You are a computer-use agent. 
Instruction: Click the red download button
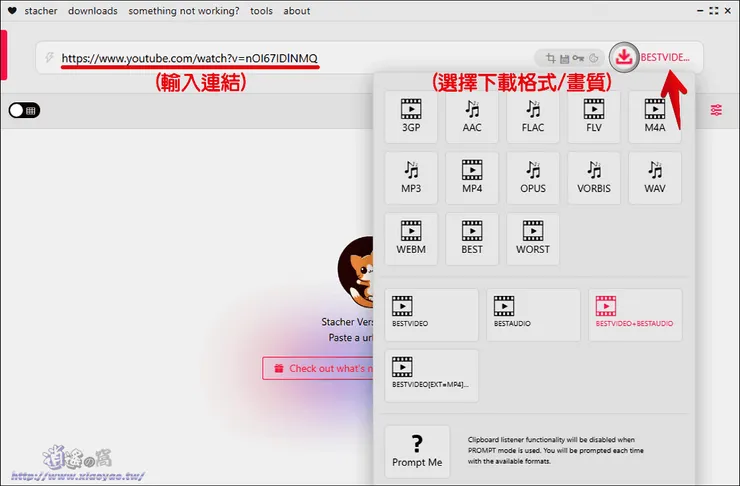(x=623, y=58)
